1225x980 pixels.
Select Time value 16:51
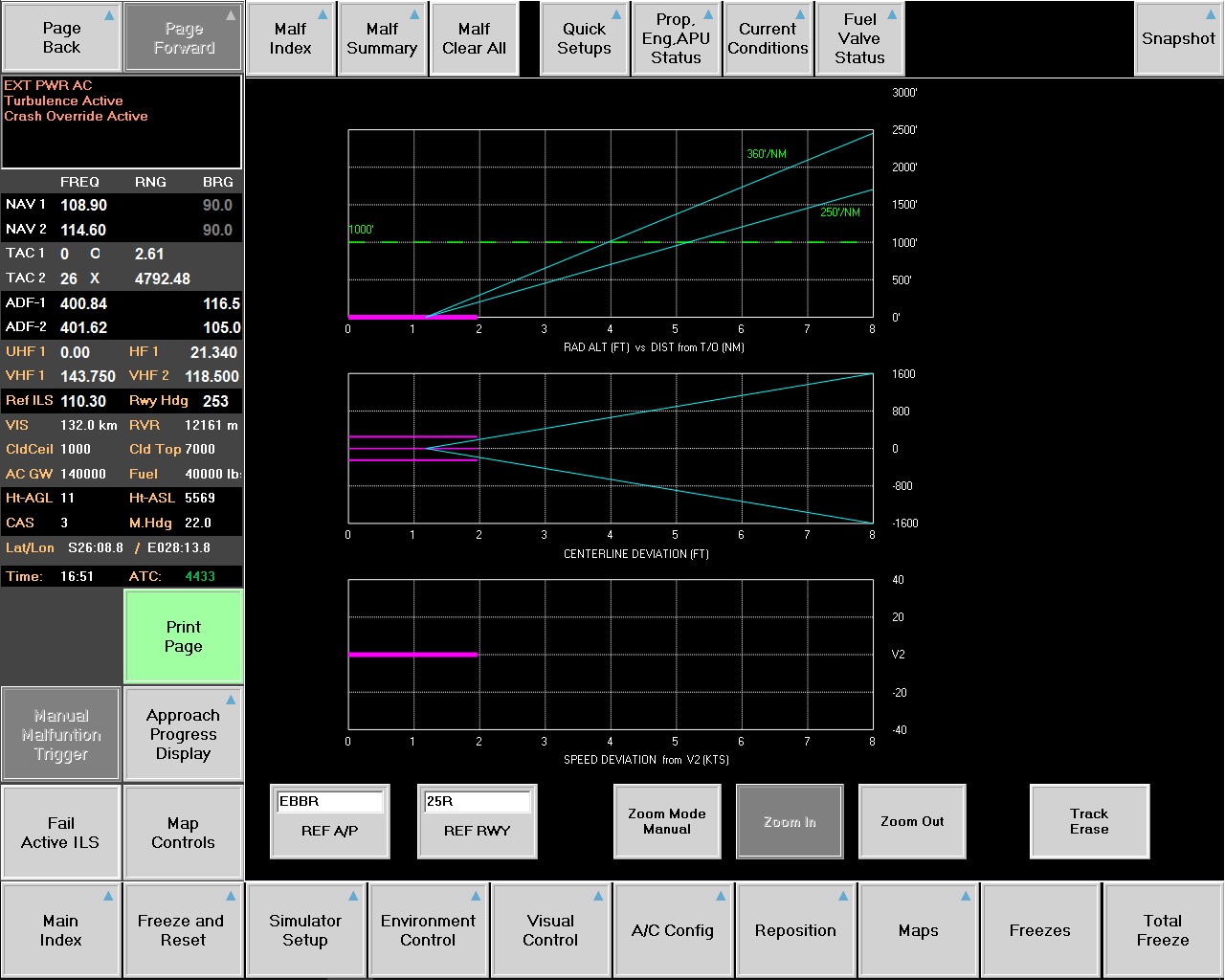coord(77,576)
